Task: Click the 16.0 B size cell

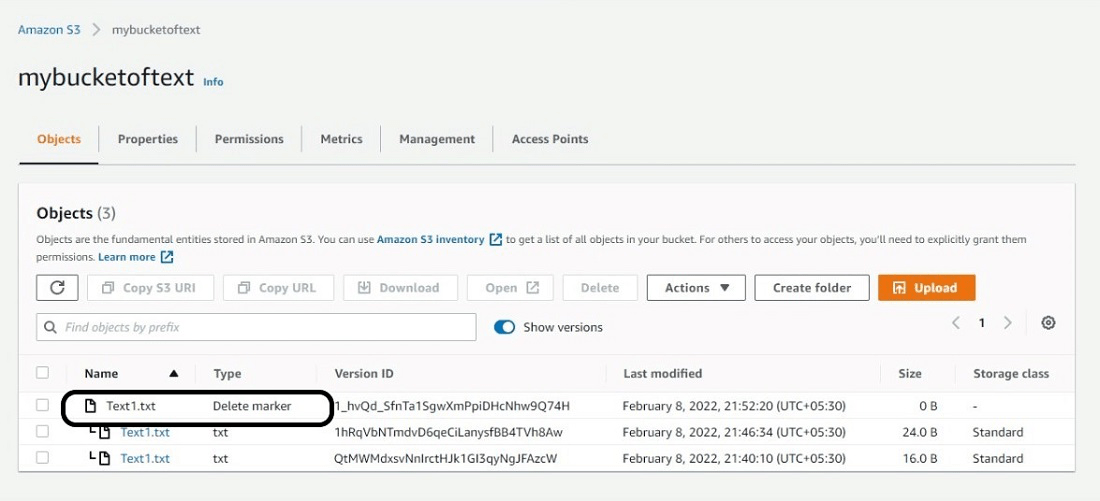Action: point(920,459)
